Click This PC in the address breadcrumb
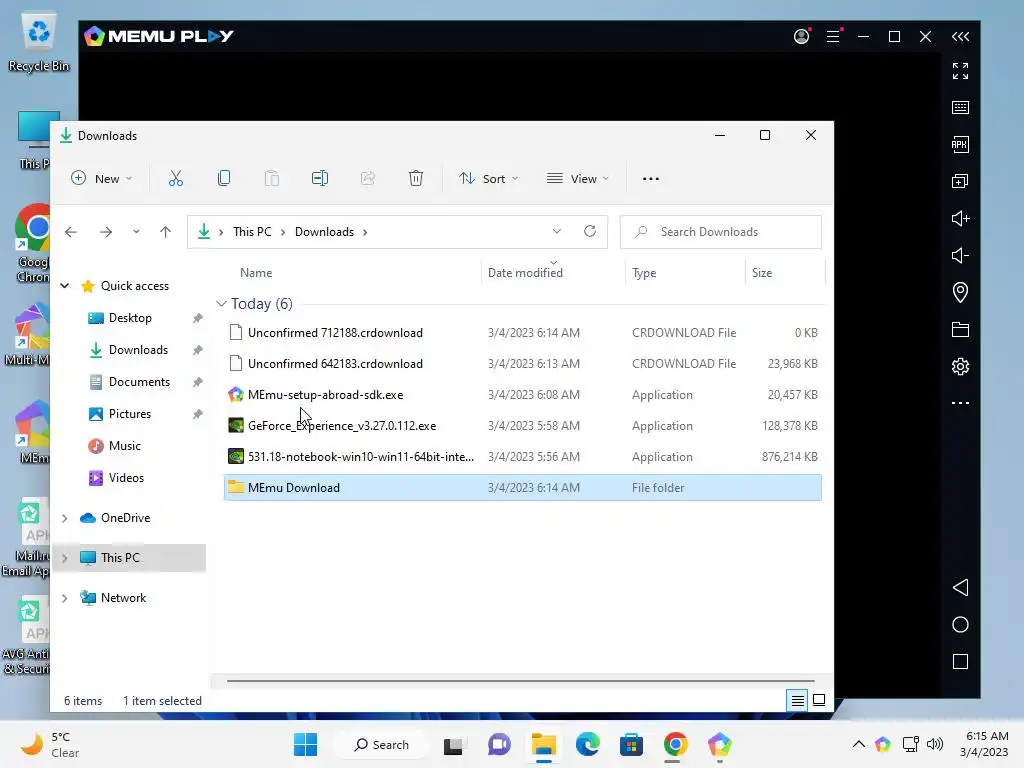1024x768 pixels. pyautogui.click(x=252, y=232)
